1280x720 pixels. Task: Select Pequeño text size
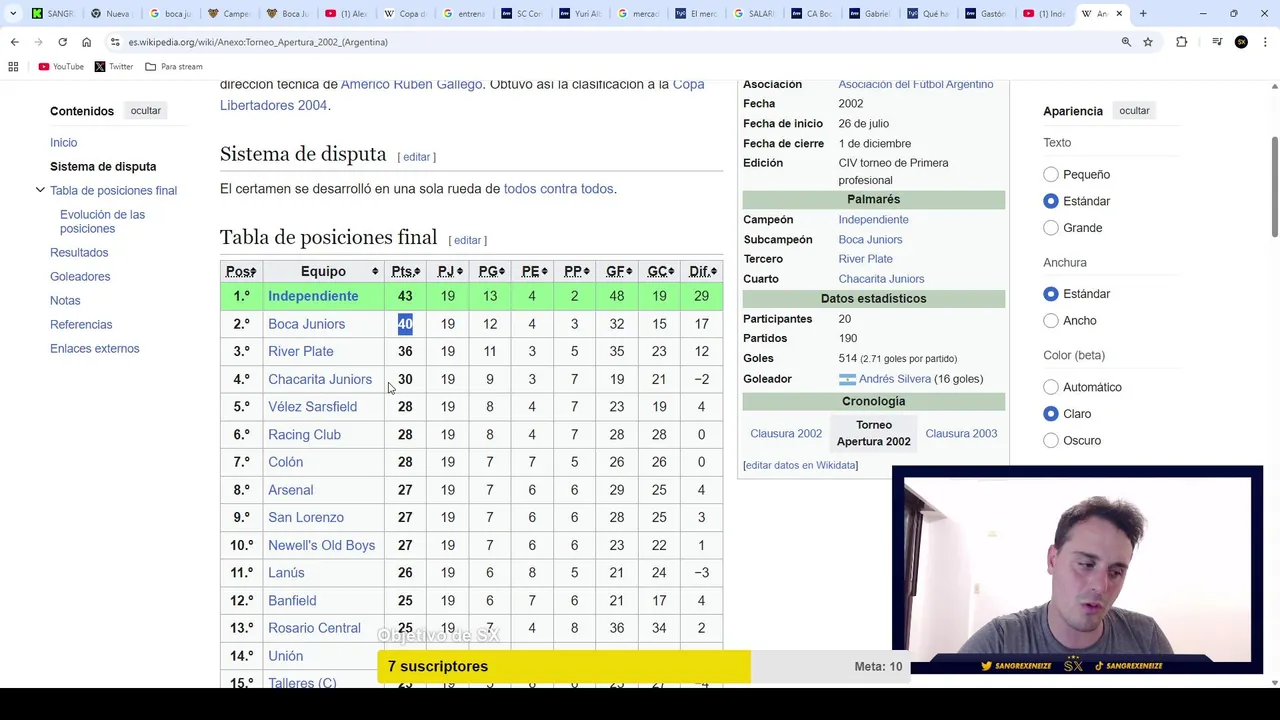point(1051,174)
